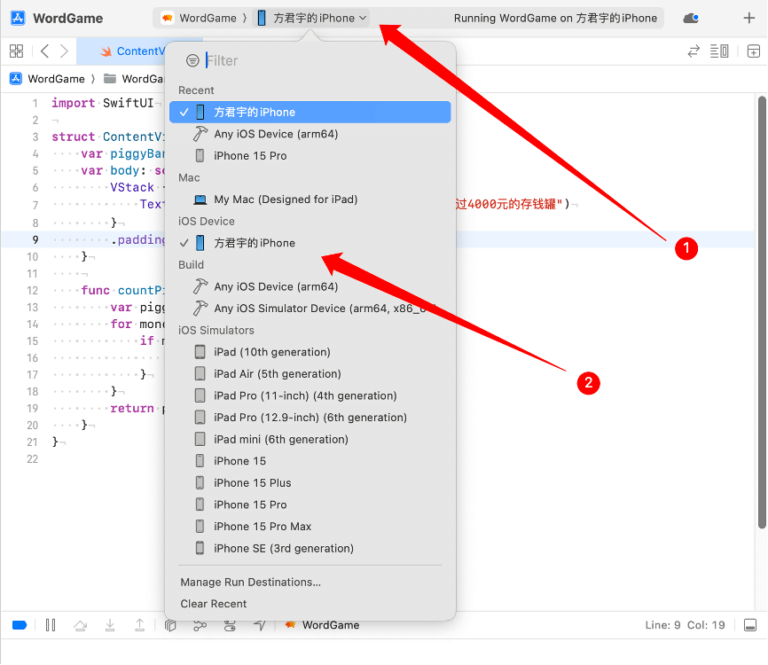Select 方君宇的iPhone under iOS Device
Viewport: 768px width, 665px height.
pyautogui.click(x=310, y=243)
